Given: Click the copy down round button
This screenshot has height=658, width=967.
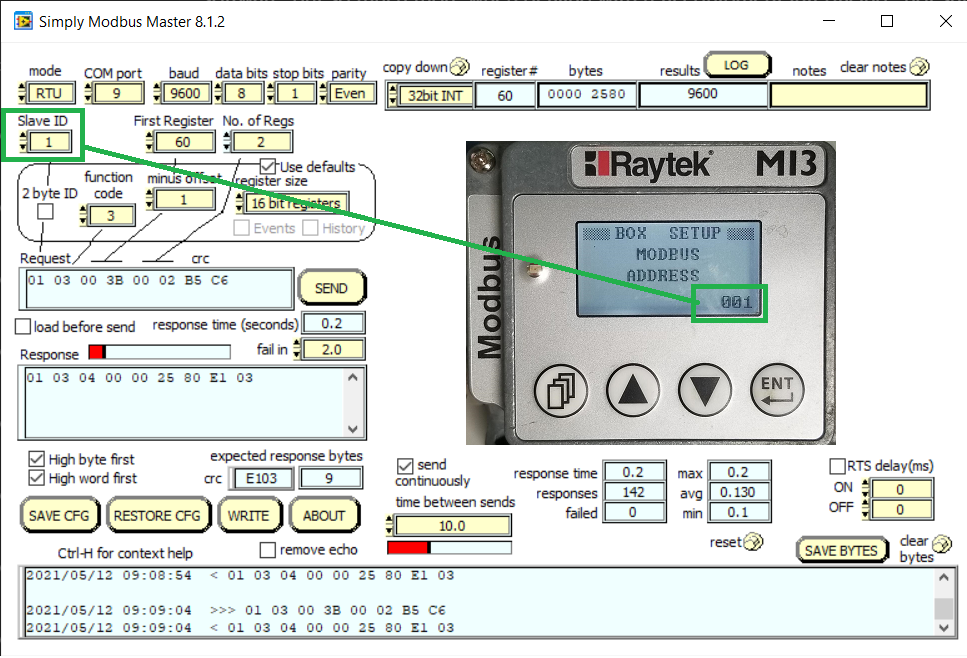Looking at the screenshot, I should (x=459, y=66).
